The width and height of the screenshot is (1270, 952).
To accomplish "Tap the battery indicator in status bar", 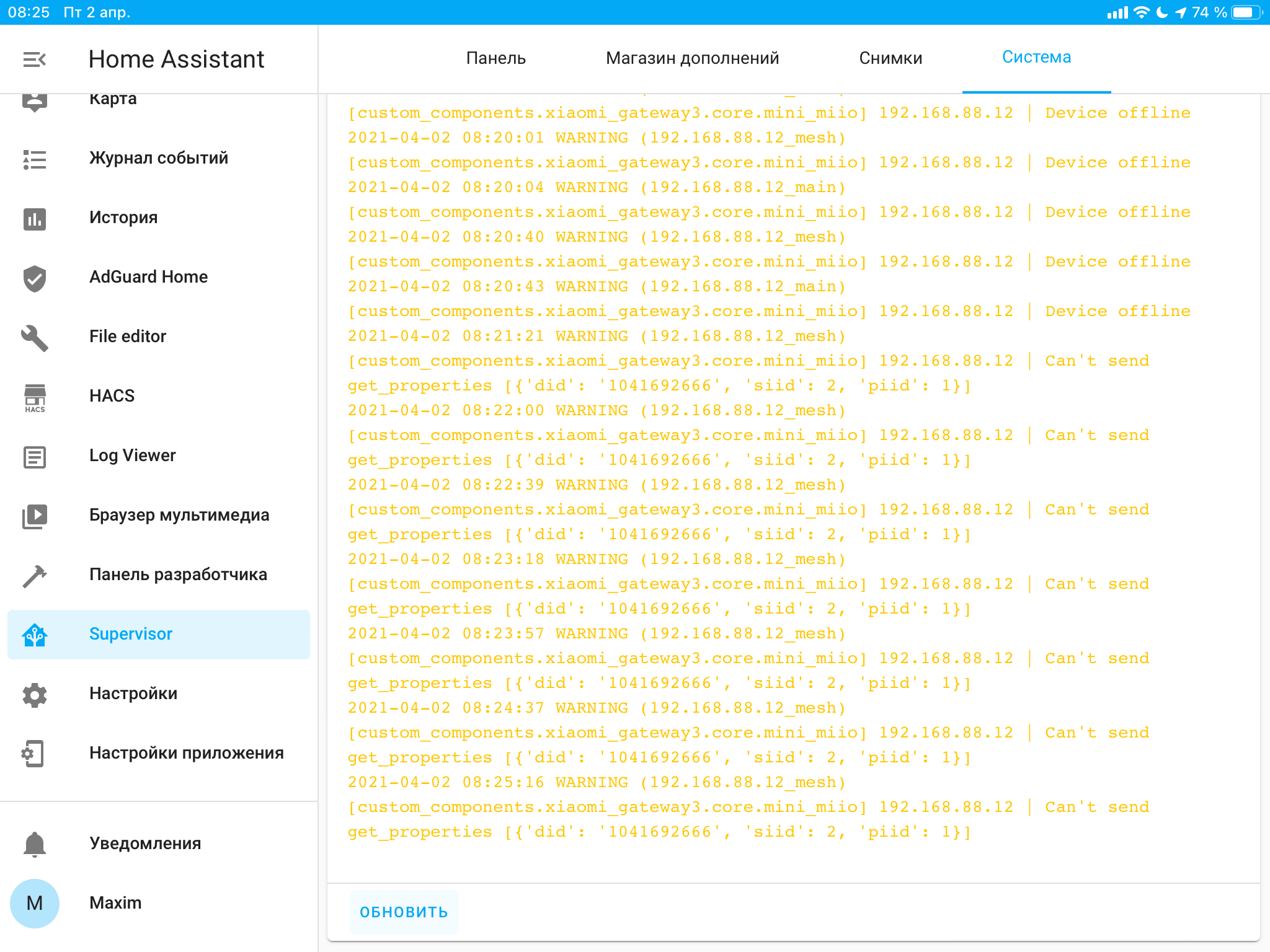I will 1247,12.
